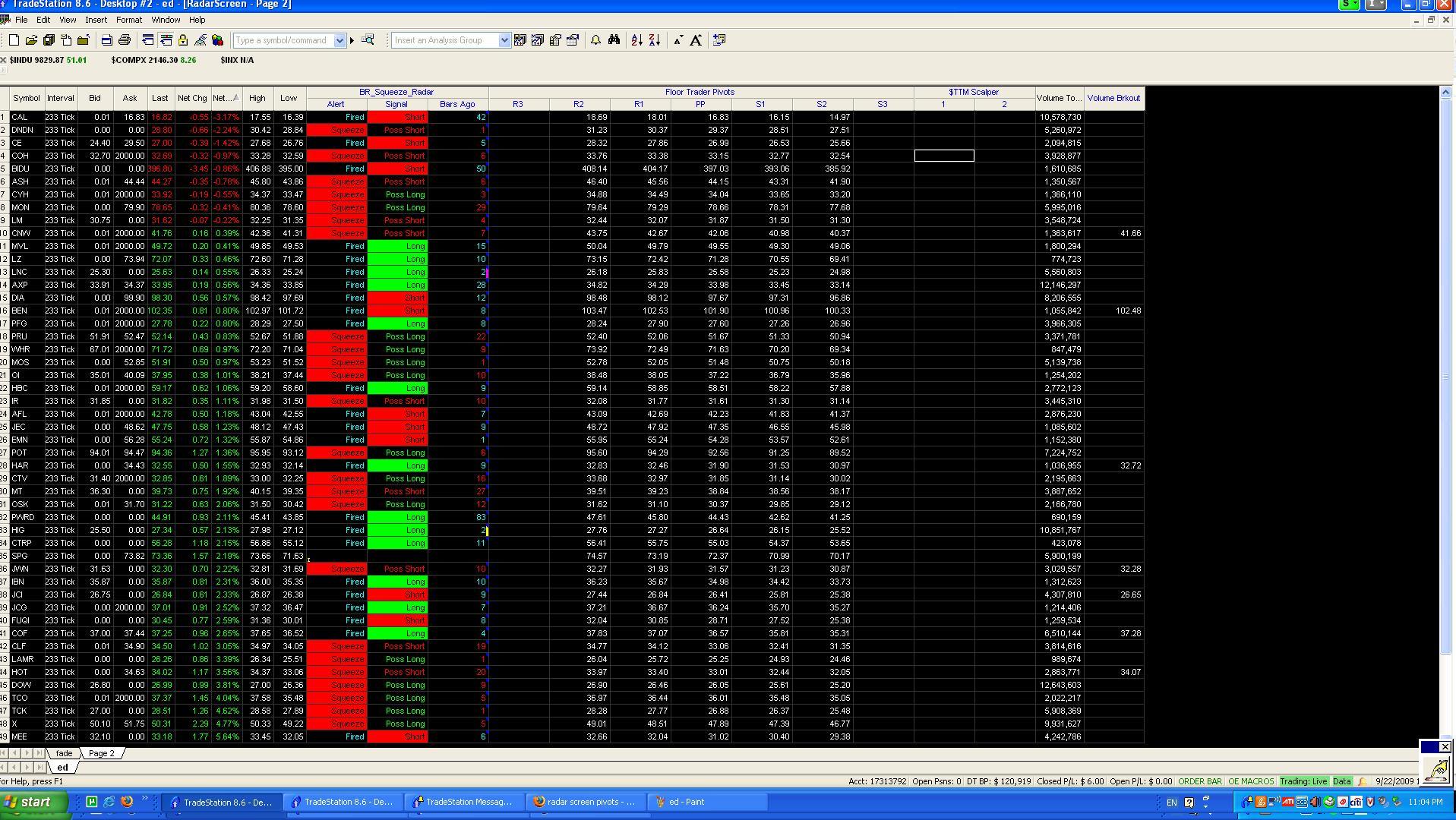This screenshot has height=820, width=1456.
Task: Click the ORDER BAR status button
Action: point(1200,781)
